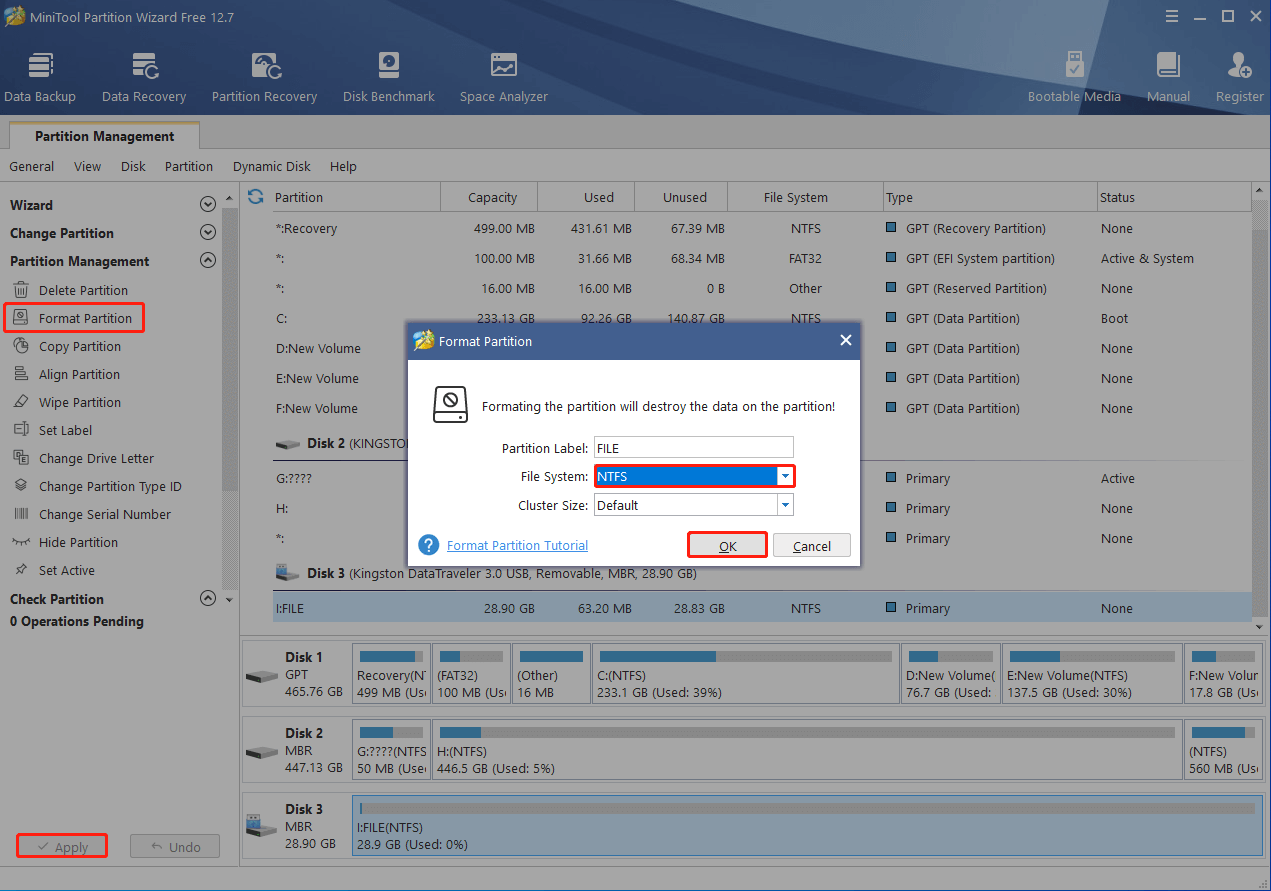Image resolution: width=1271 pixels, height=891 pixels.
Task: Expand the Wizard section
Action: [x=208, y=205]
